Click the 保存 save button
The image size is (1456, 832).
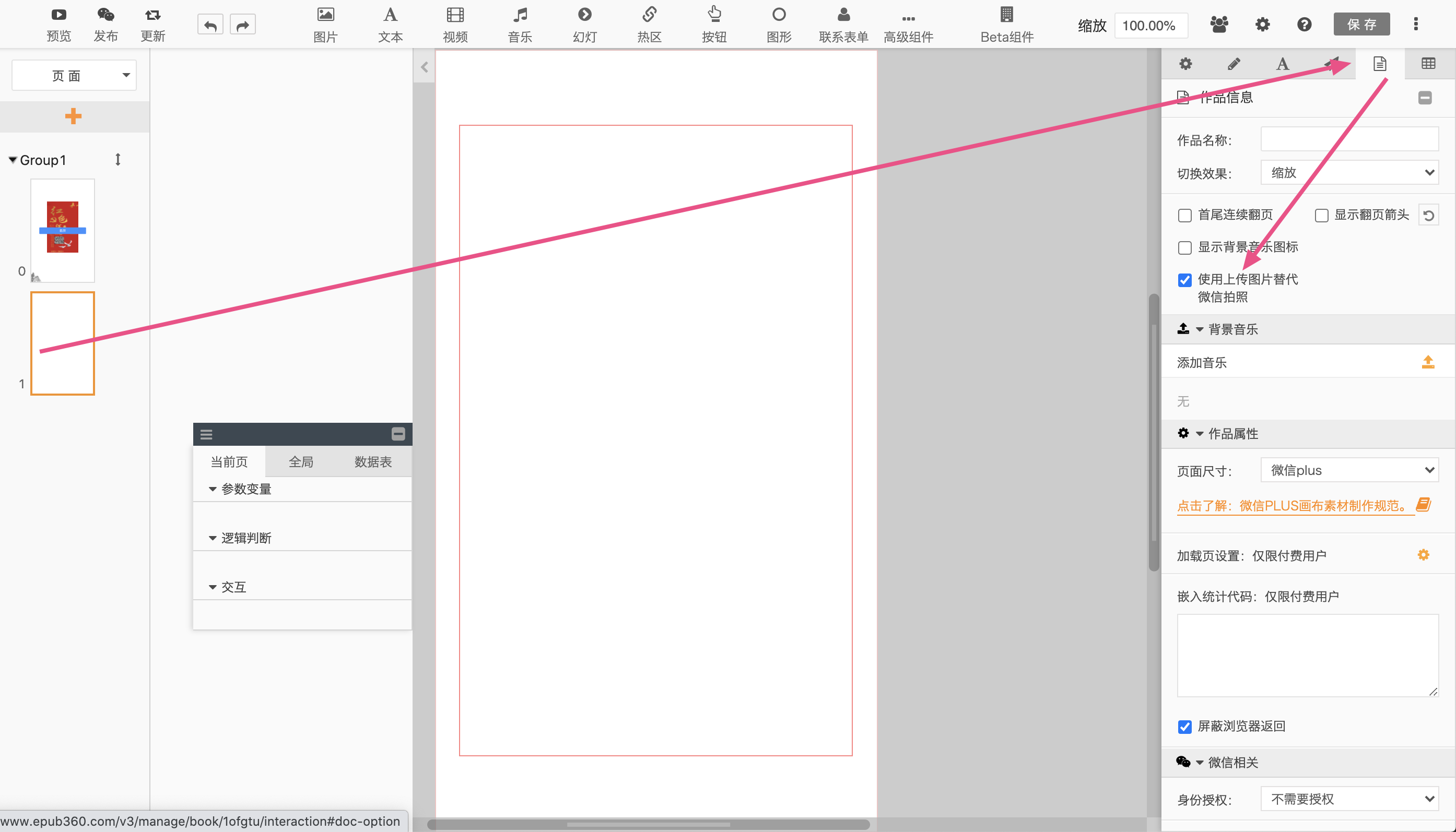[x=1361, y=25]
